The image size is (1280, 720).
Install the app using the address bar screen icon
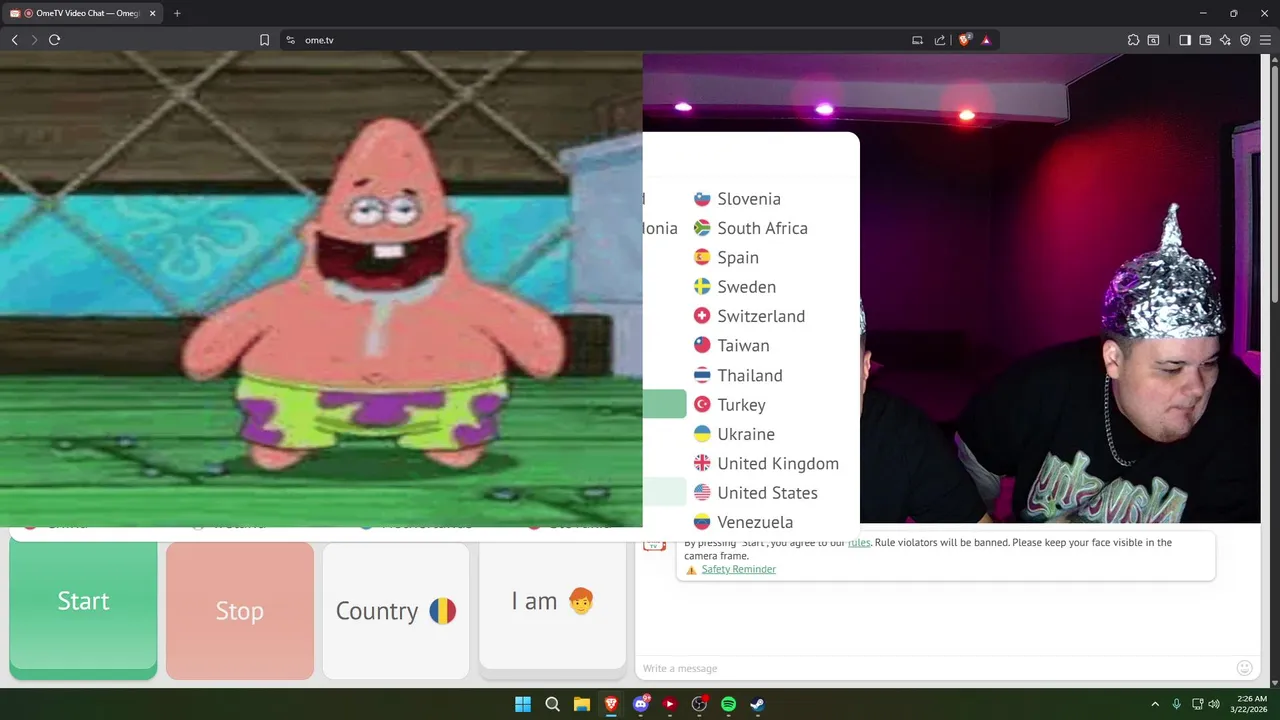click(x=917, y=40)
